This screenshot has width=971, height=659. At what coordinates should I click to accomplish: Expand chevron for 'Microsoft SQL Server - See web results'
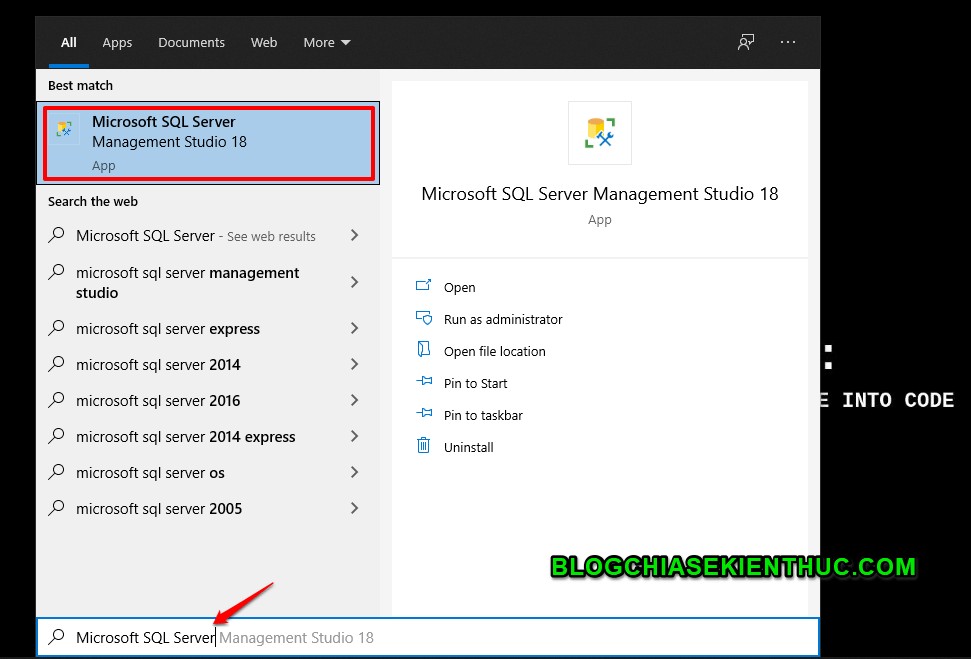(354, 235)
